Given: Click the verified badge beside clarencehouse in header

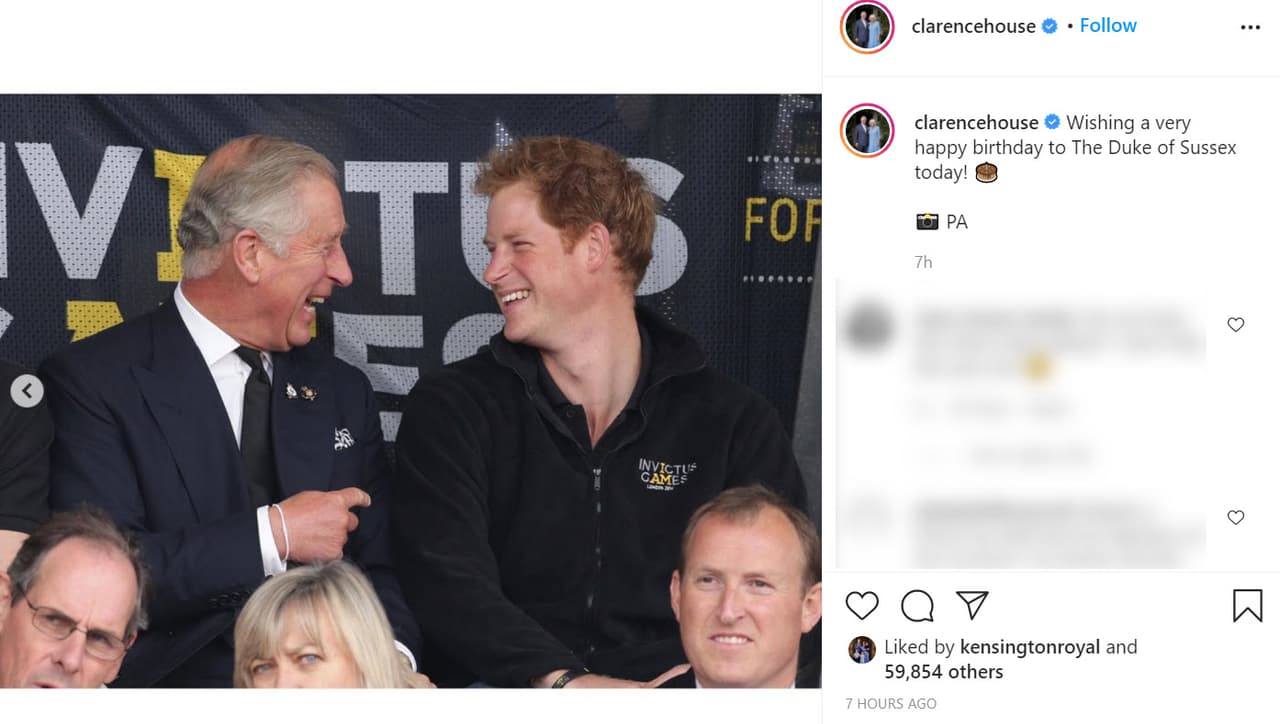Looking at the screenshot, I should (x=1048, y=26).
